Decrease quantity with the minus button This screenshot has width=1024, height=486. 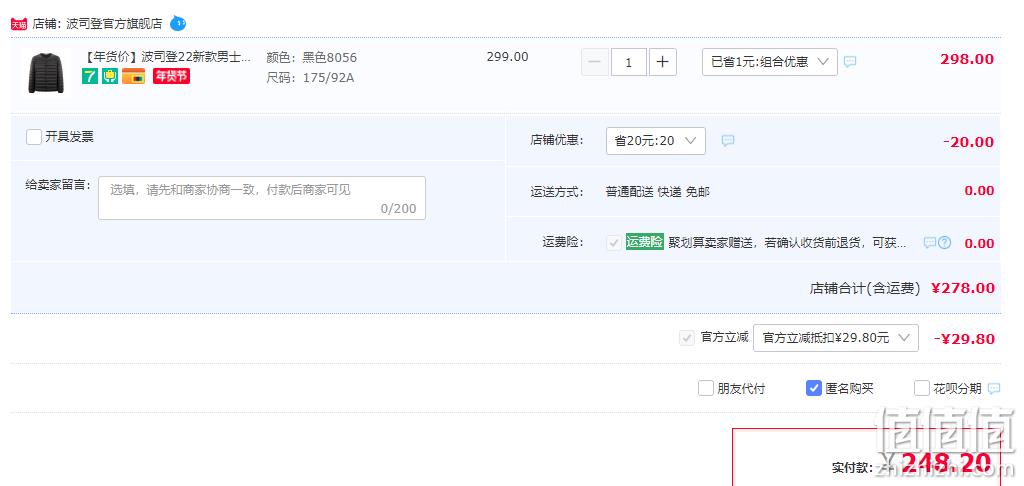click(x=594, y=62)
